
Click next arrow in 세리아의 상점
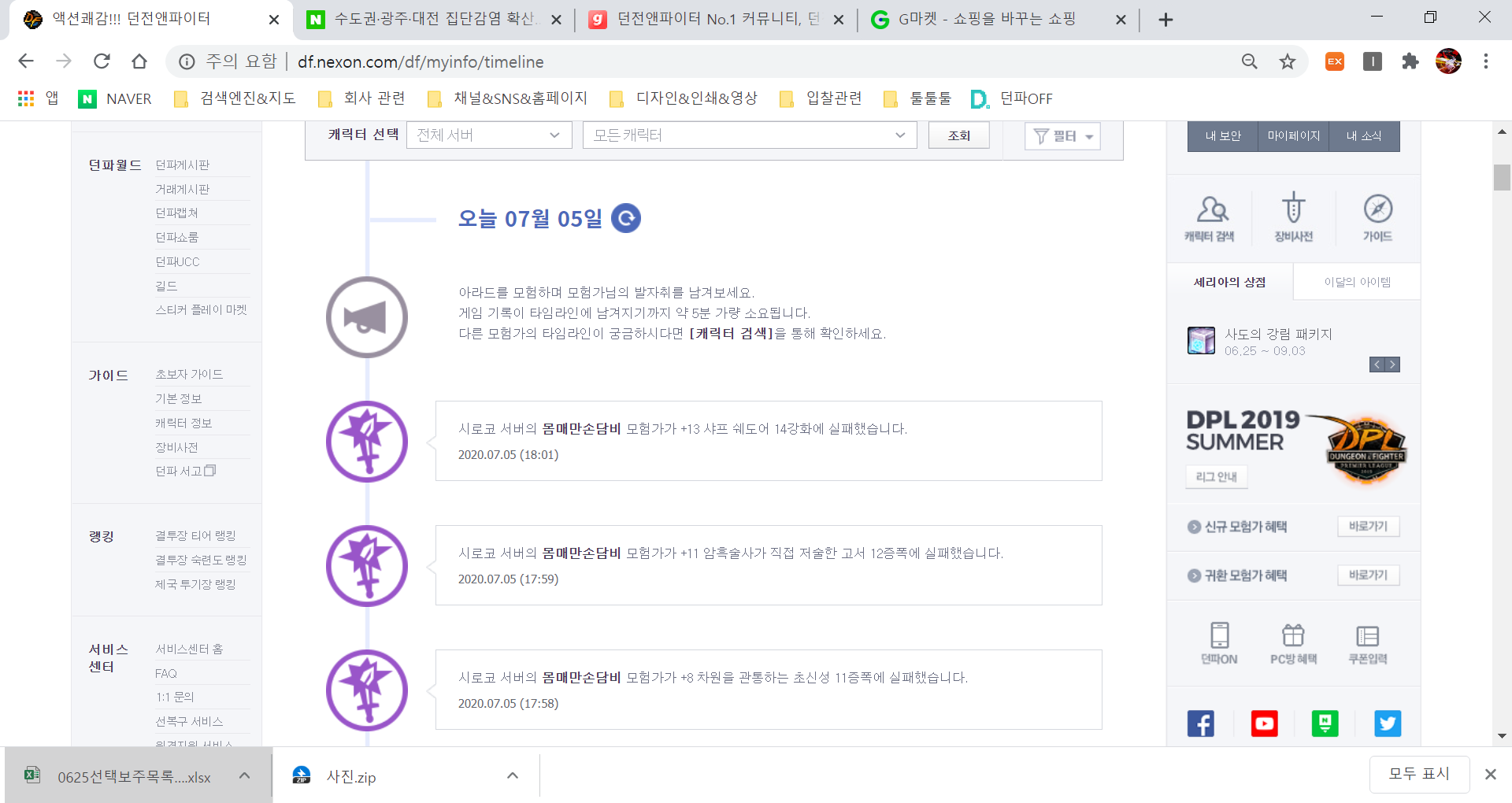(x=1392, y=364)
